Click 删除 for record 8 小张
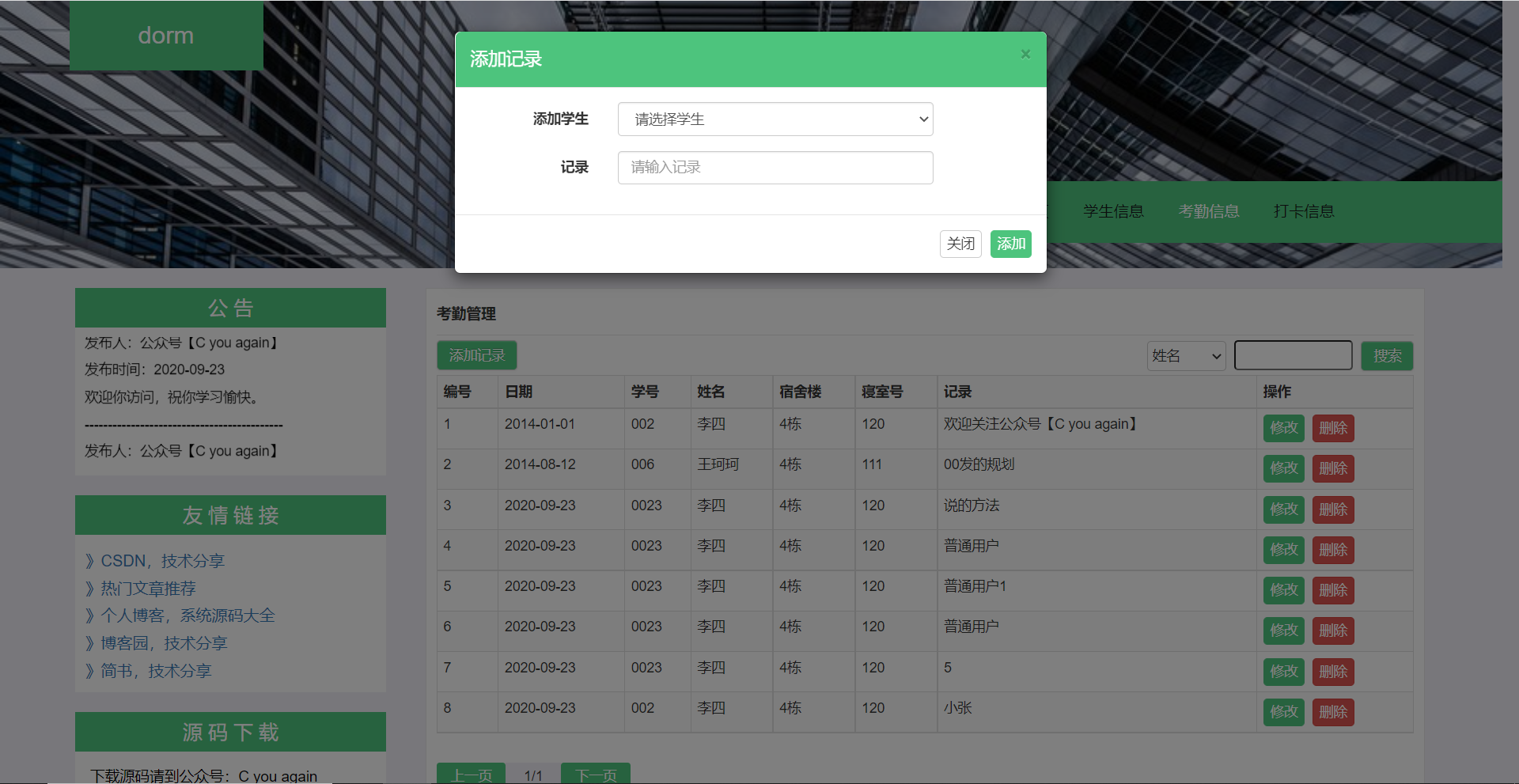The image size is (1519, 784). [1333, 712]
